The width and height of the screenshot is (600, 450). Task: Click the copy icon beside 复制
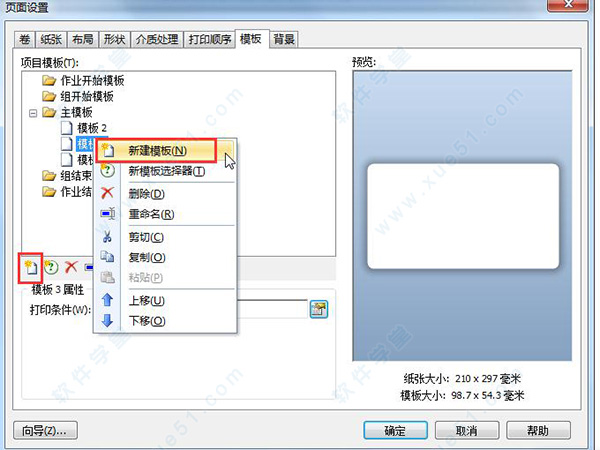coord(108,257)
